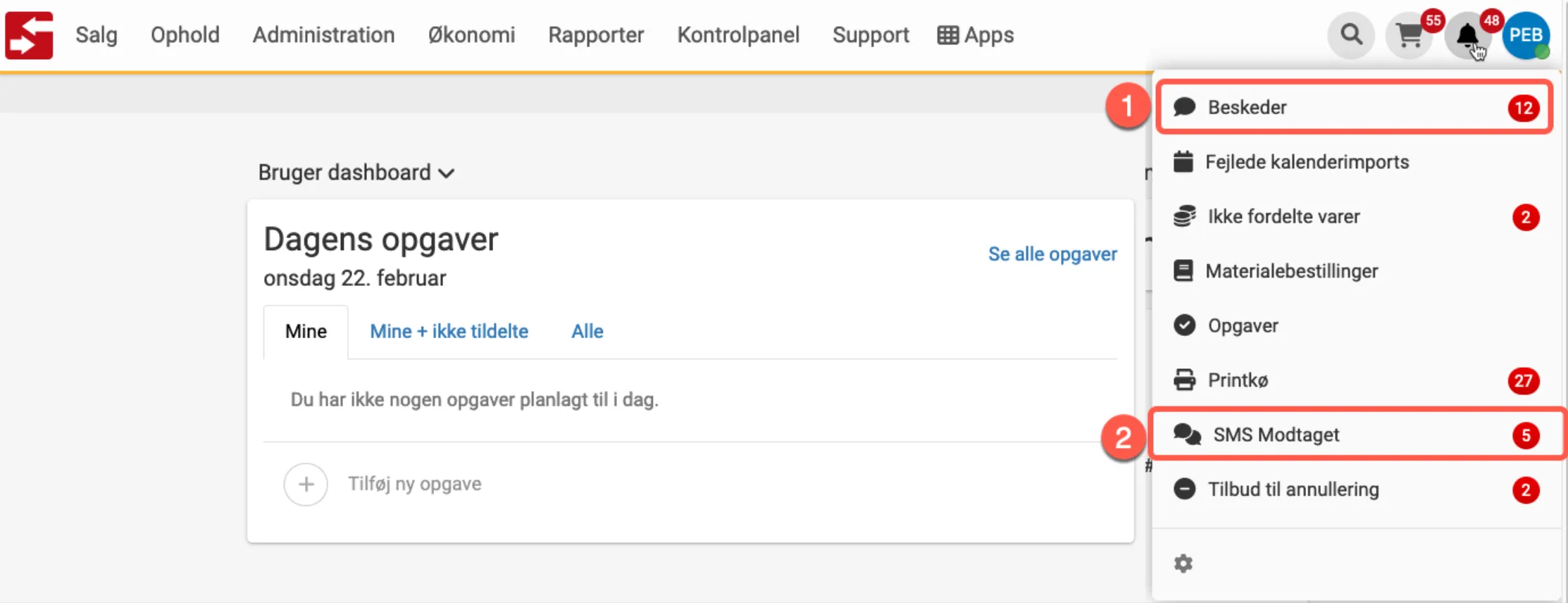
Task: Select the Mine tab
Action: point(306,332)
